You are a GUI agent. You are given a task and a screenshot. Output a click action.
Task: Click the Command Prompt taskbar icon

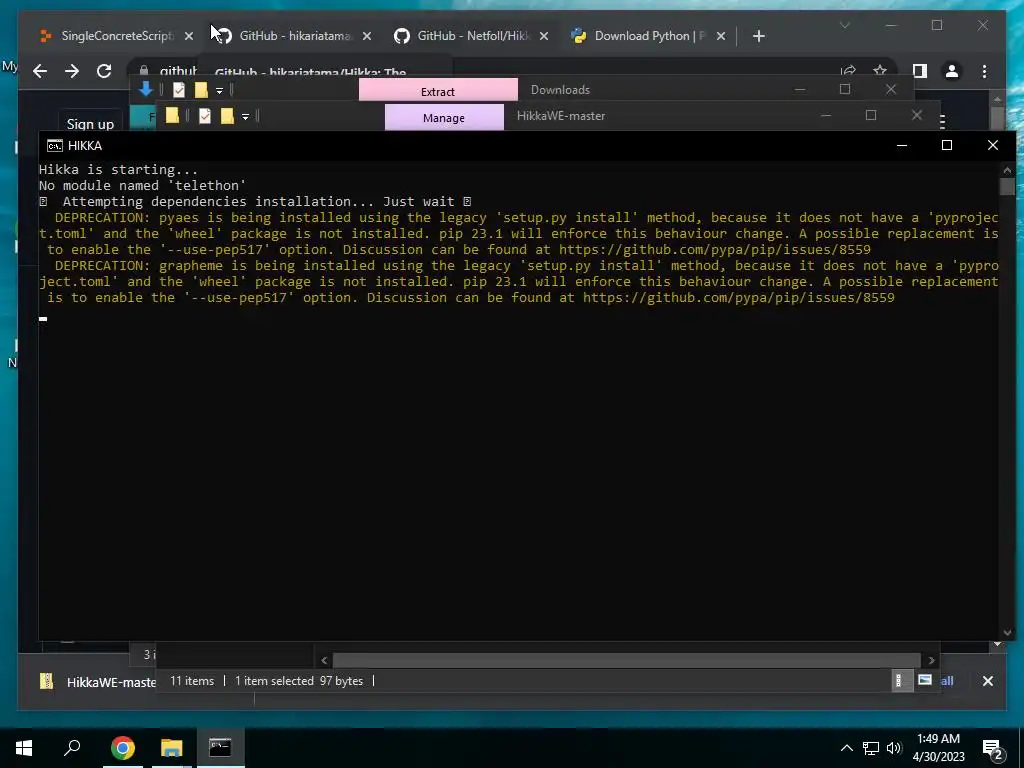(220, 748)
